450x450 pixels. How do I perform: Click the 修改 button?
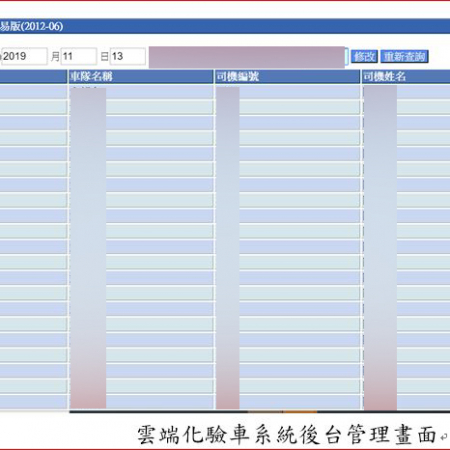(364, 56)
